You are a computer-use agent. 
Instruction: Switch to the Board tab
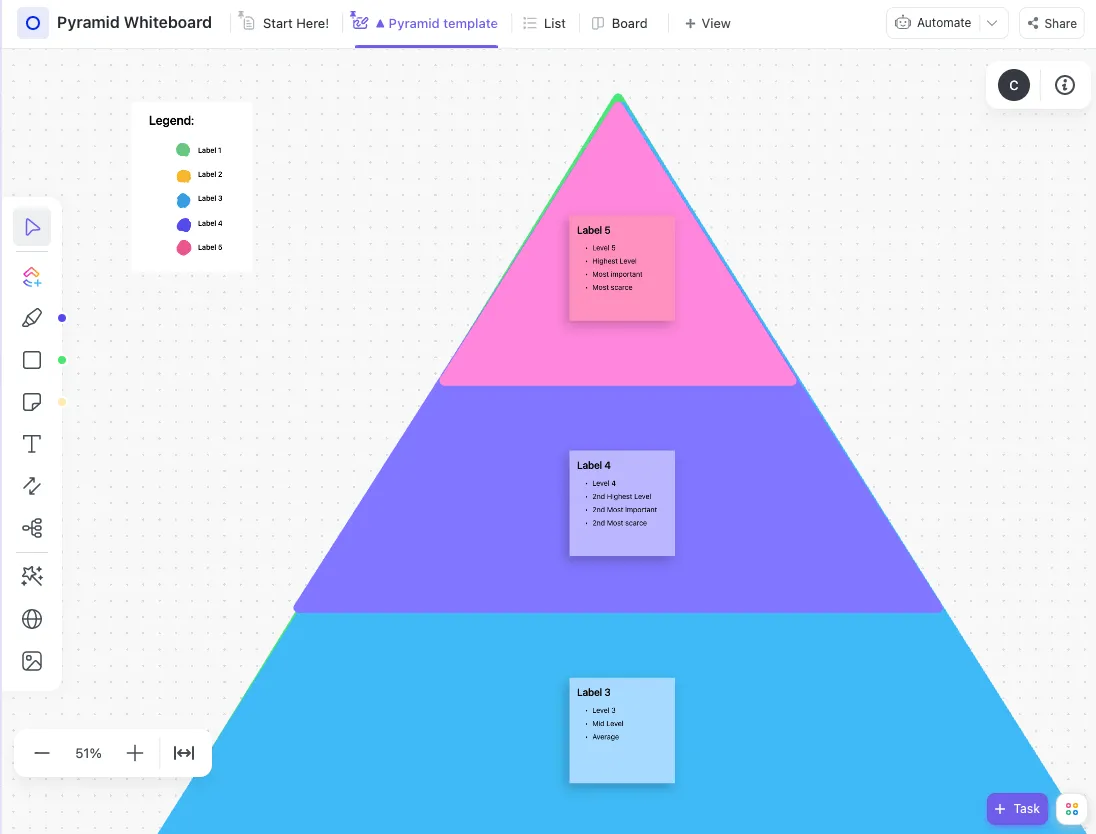tap(619, 23)
